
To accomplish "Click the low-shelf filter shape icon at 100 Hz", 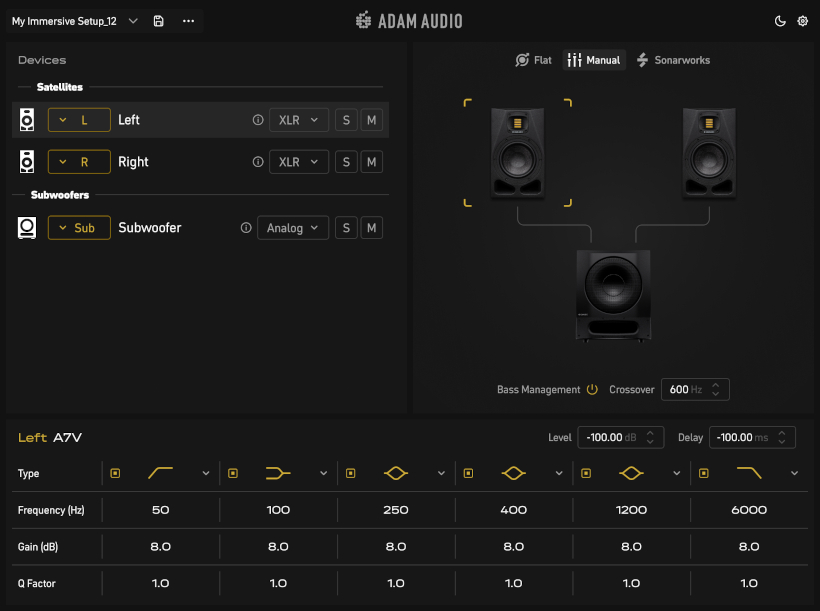I will point(278,473).
